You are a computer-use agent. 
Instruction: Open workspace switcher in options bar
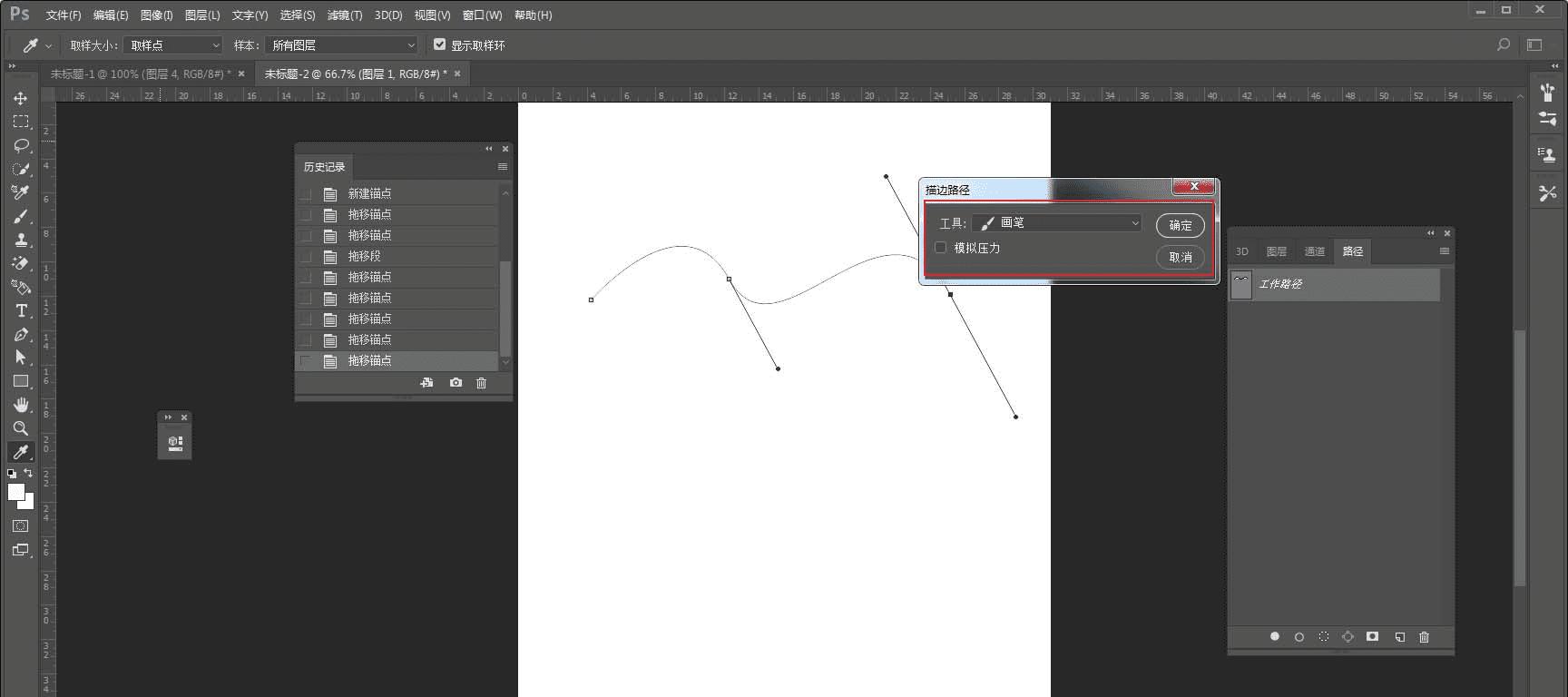(x=1534, y=44)
